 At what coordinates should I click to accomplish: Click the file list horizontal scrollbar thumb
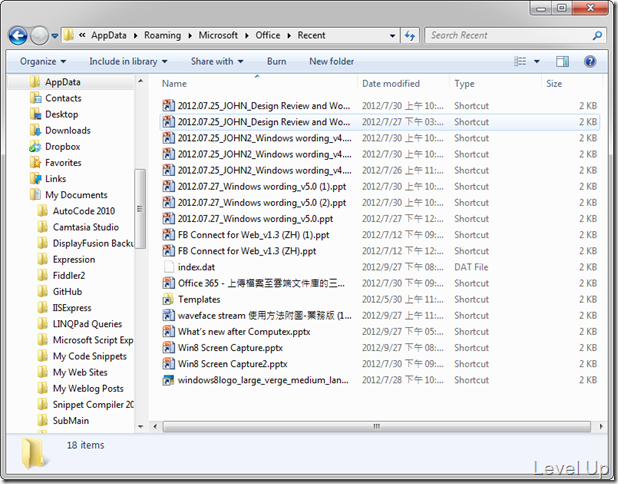376,426
